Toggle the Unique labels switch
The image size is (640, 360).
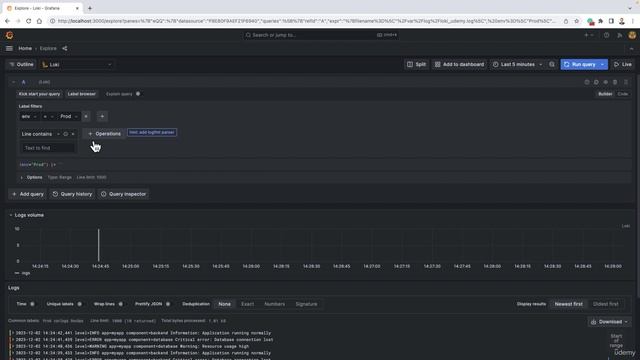(80, 304)
